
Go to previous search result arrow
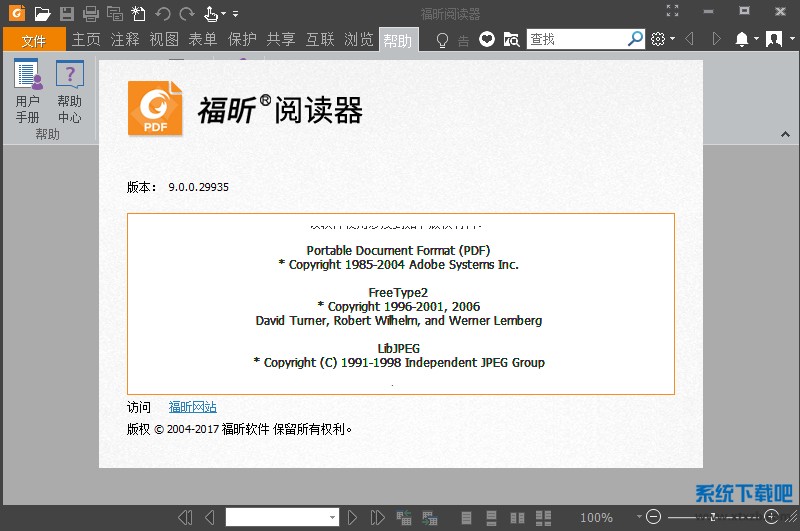pyautogui.click(x=689, y=39)
